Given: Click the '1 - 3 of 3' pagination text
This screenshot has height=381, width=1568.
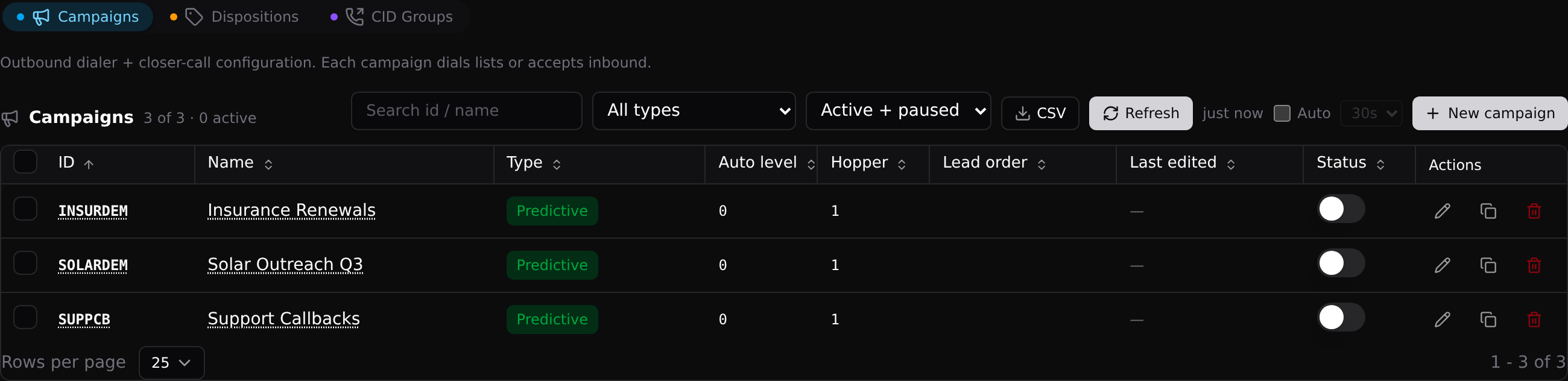Looking at the screenshot, I should [1528, 362].
